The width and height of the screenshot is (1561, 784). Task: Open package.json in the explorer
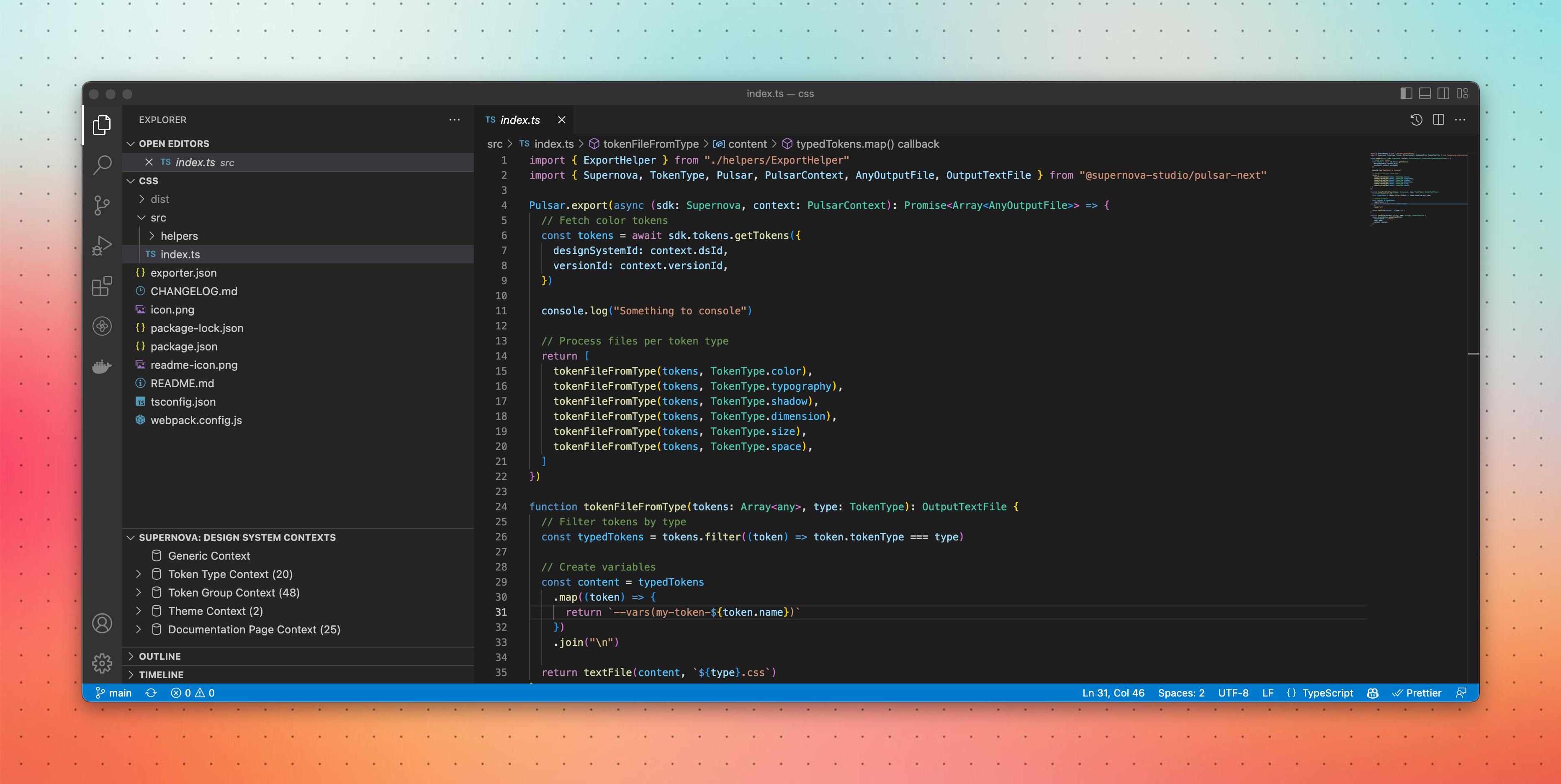tap(184, 347)
